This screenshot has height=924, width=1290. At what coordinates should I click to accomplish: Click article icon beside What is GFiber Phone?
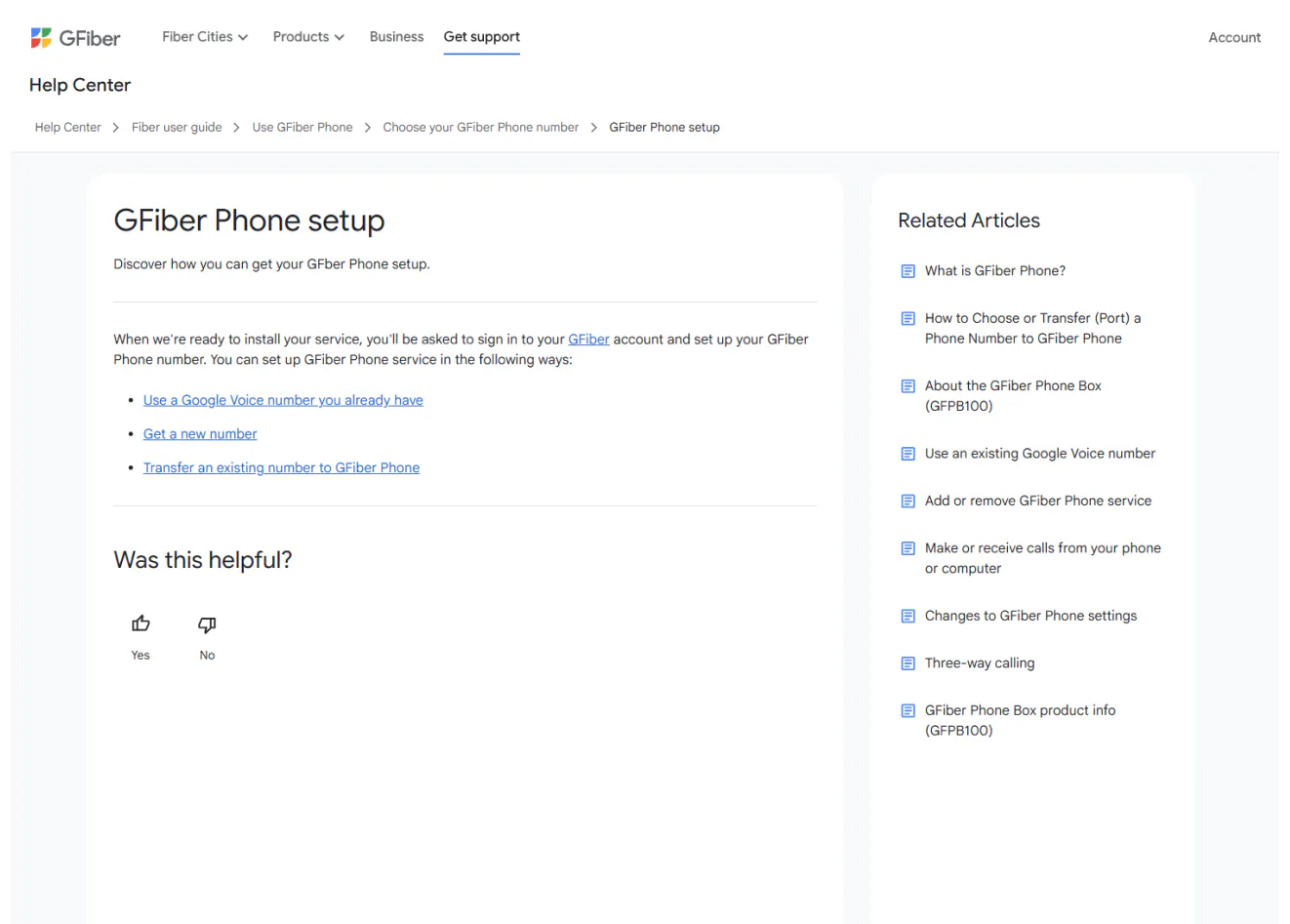click(x=907, y=271)
